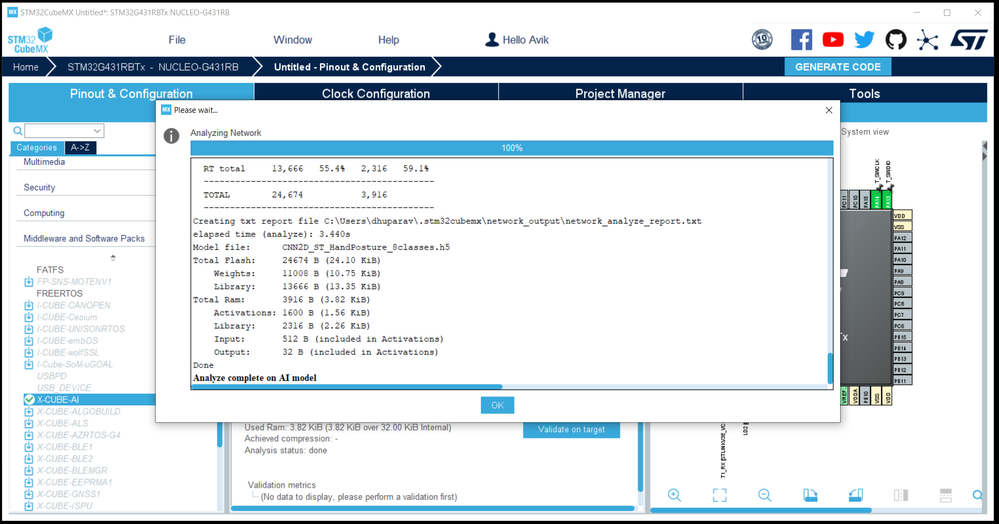
Task: Rotate the chip view counter-clockwise
Action: 856,495
